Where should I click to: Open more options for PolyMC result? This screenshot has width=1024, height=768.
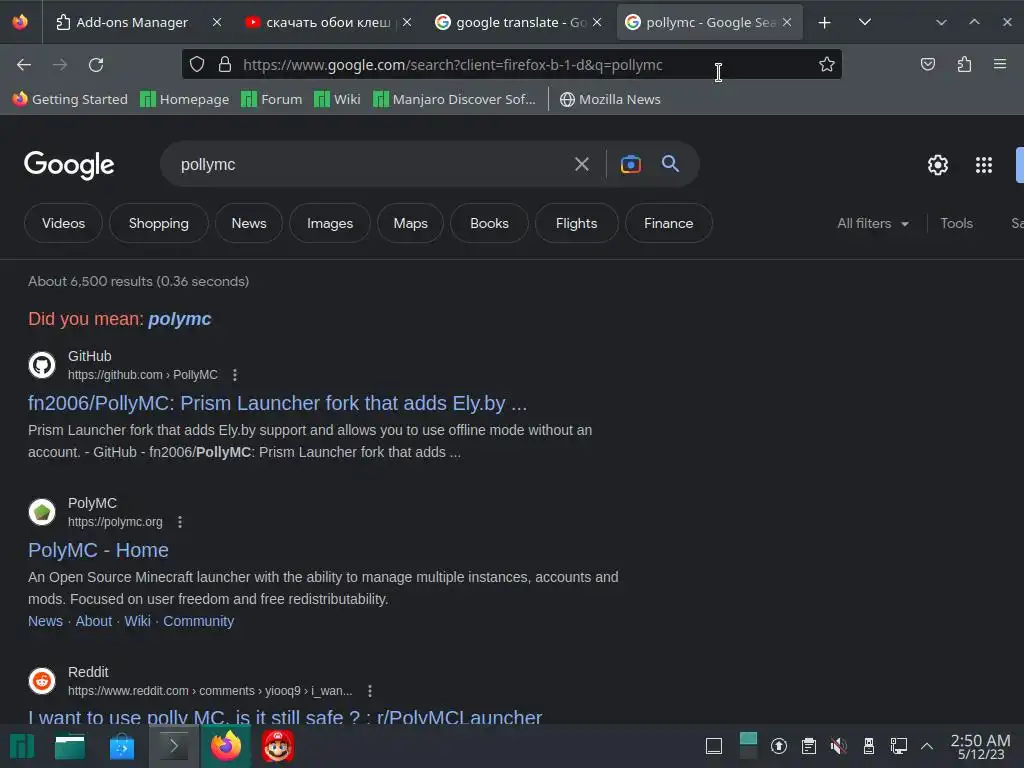(180, 522)
